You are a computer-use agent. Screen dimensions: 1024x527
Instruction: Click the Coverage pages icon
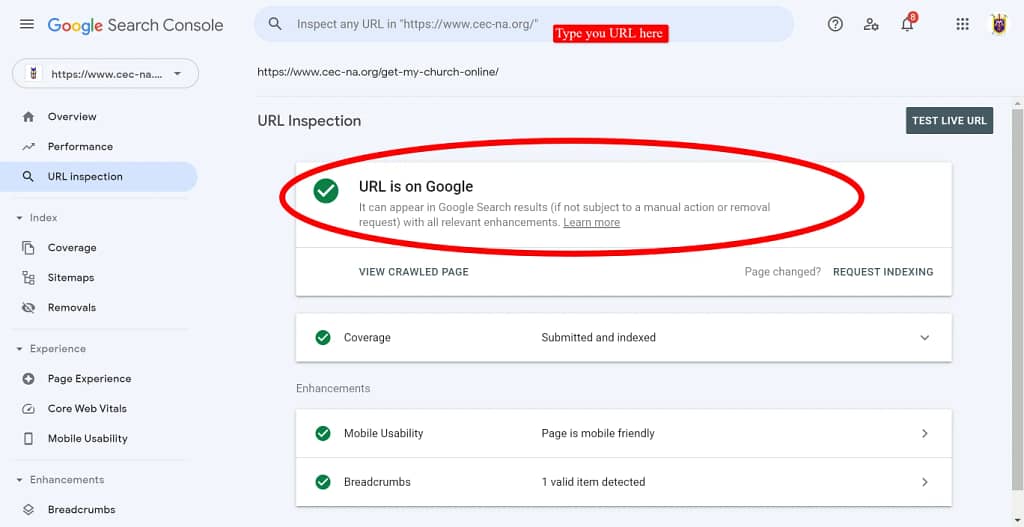(28, 248)
